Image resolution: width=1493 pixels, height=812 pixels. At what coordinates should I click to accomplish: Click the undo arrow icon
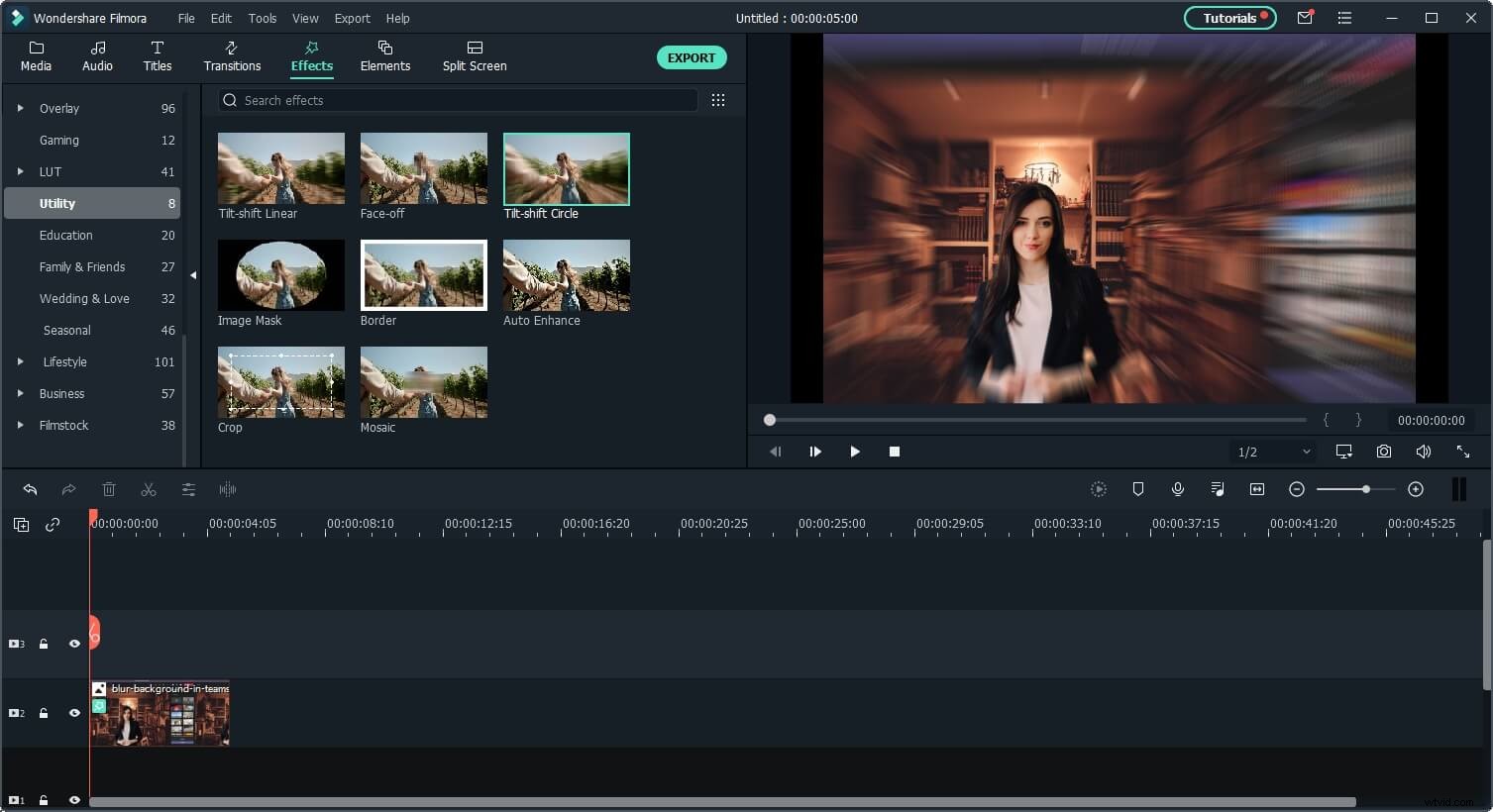click(30, 489)
